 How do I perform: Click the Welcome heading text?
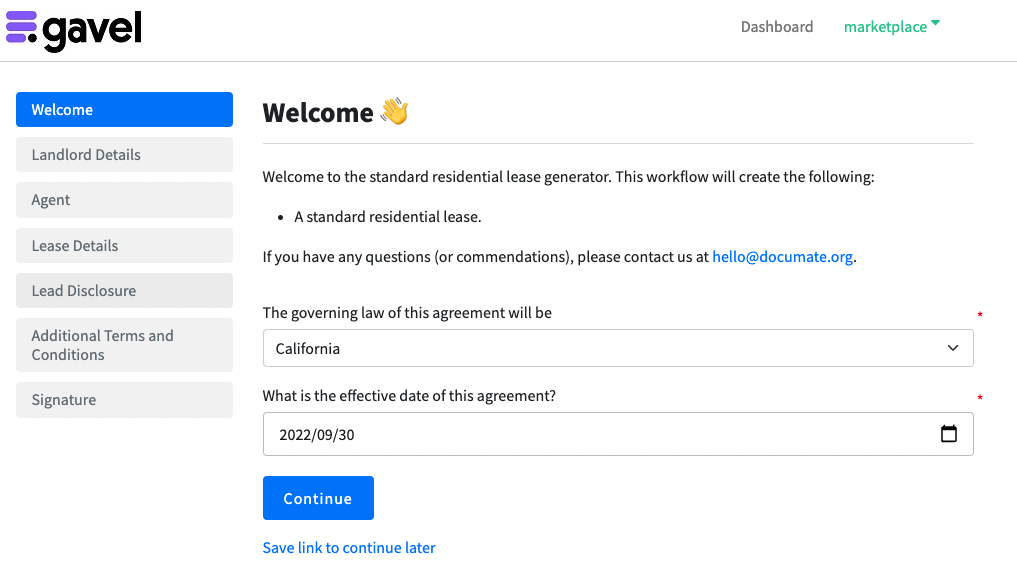[x=318, y=112]
